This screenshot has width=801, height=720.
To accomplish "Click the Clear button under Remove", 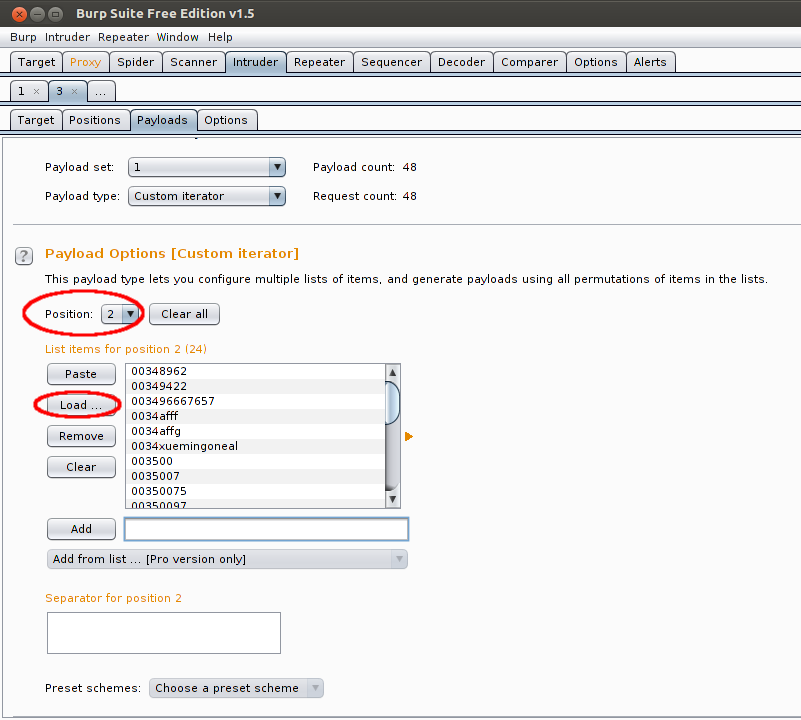I will 81,467.
